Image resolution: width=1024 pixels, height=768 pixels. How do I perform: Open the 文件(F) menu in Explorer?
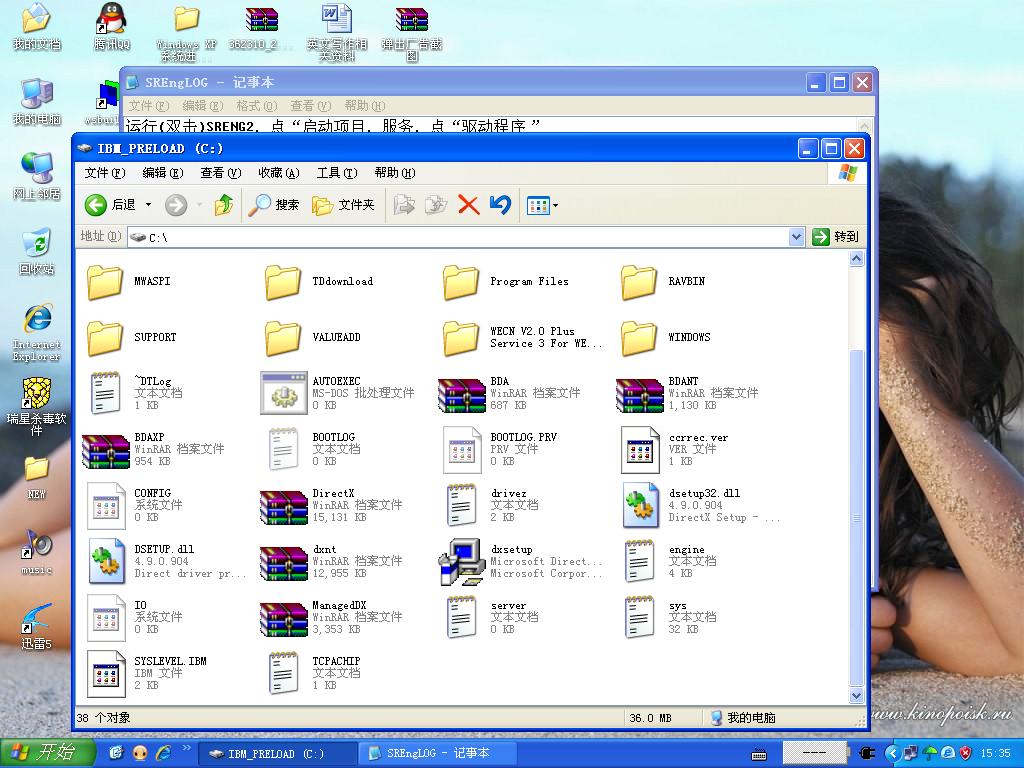pos(104,173)
